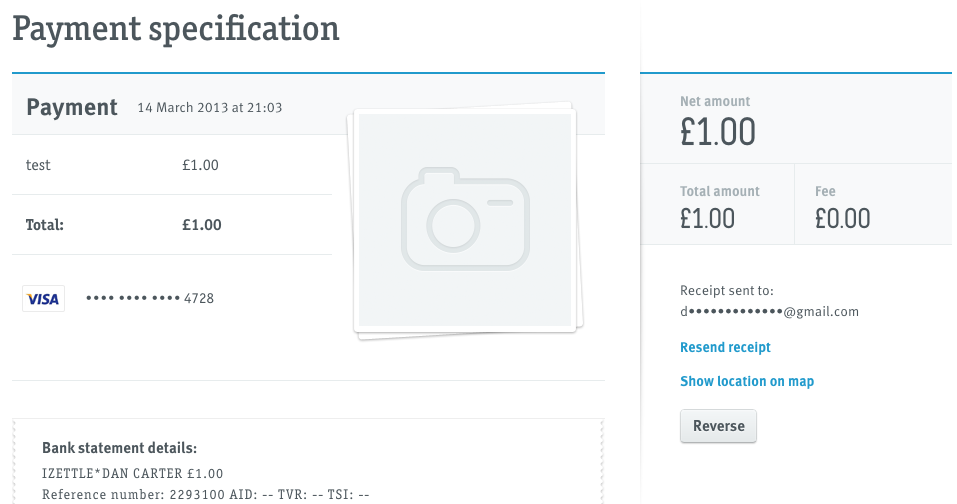Click the Total amount £1.00 box
This screenshot has height=504, width=957.
point(717,204)
